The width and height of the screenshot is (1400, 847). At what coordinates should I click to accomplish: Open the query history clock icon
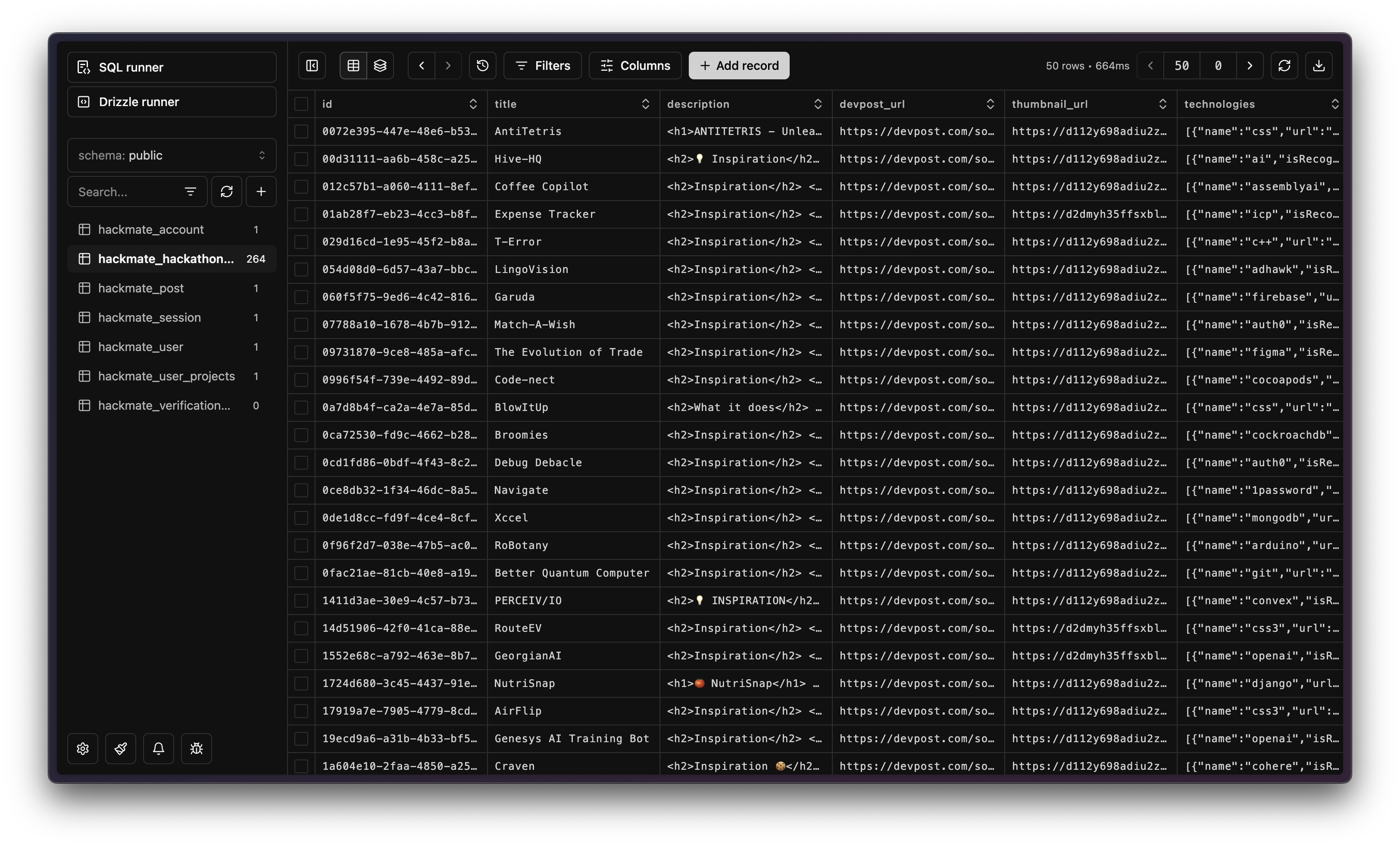coord(482,66)
